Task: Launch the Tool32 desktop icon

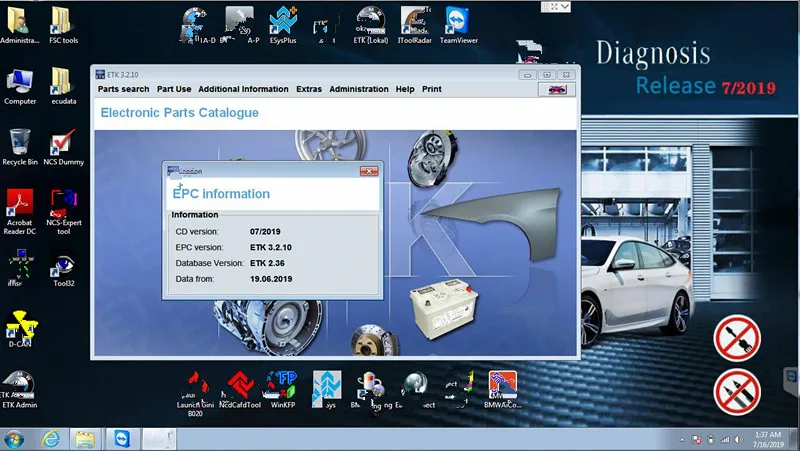Action: tap(63, 270)
